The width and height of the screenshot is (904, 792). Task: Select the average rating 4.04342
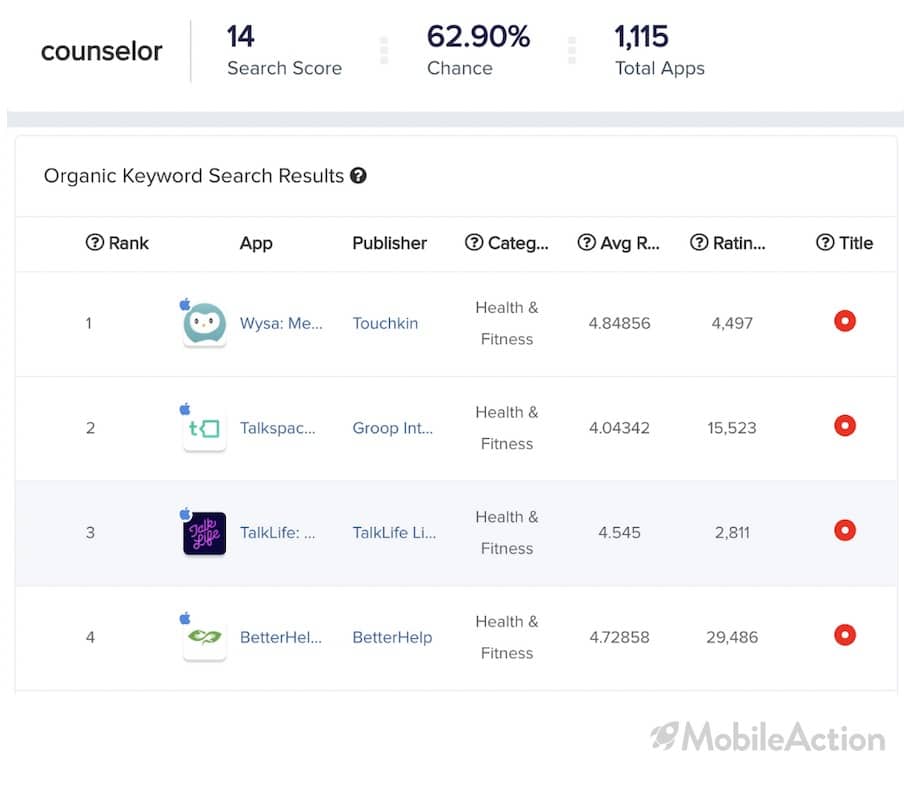619,428
